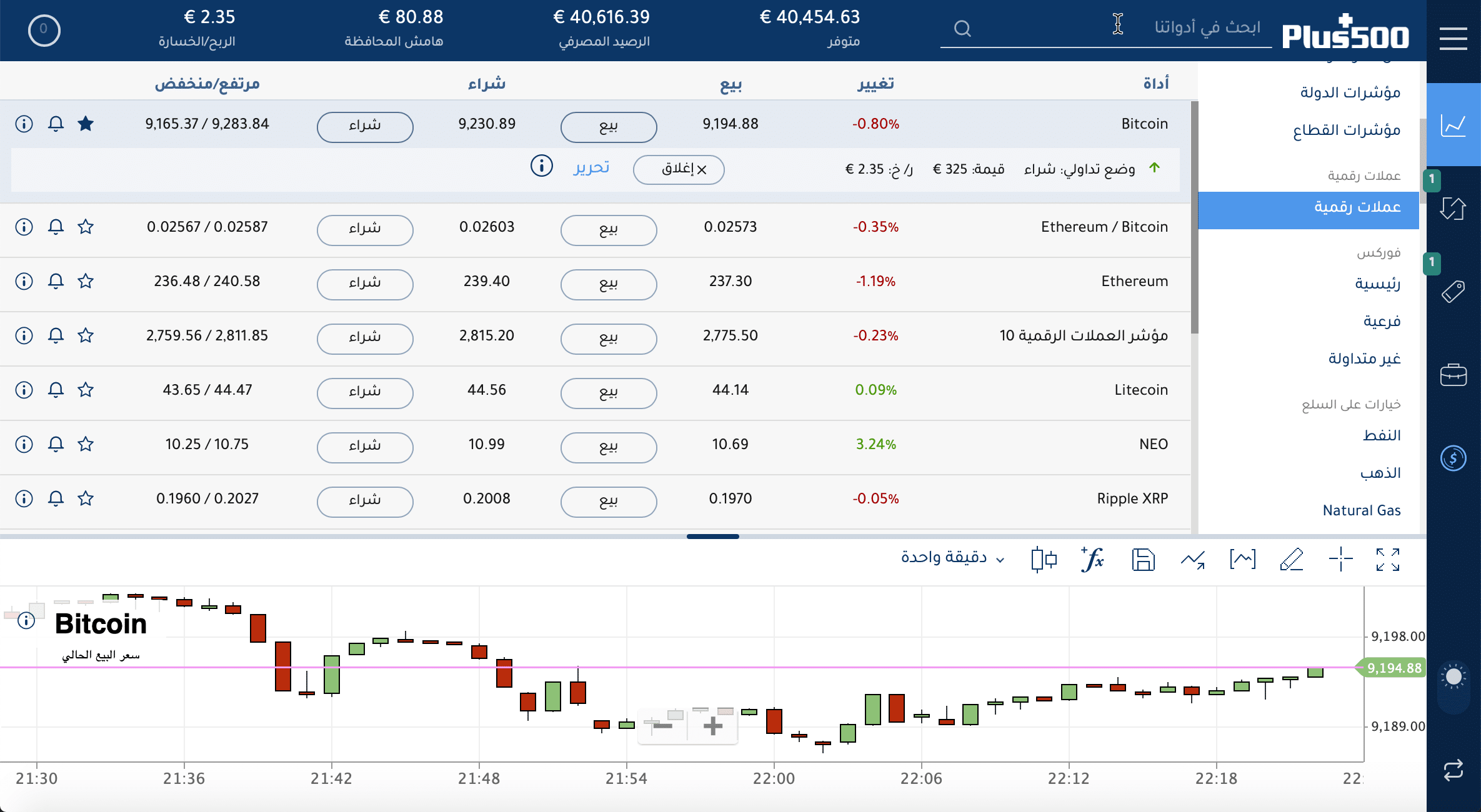The image size is (1481, 812).
Task: Open open-positions sidebar icon
Action: (x=1454, y=208)
